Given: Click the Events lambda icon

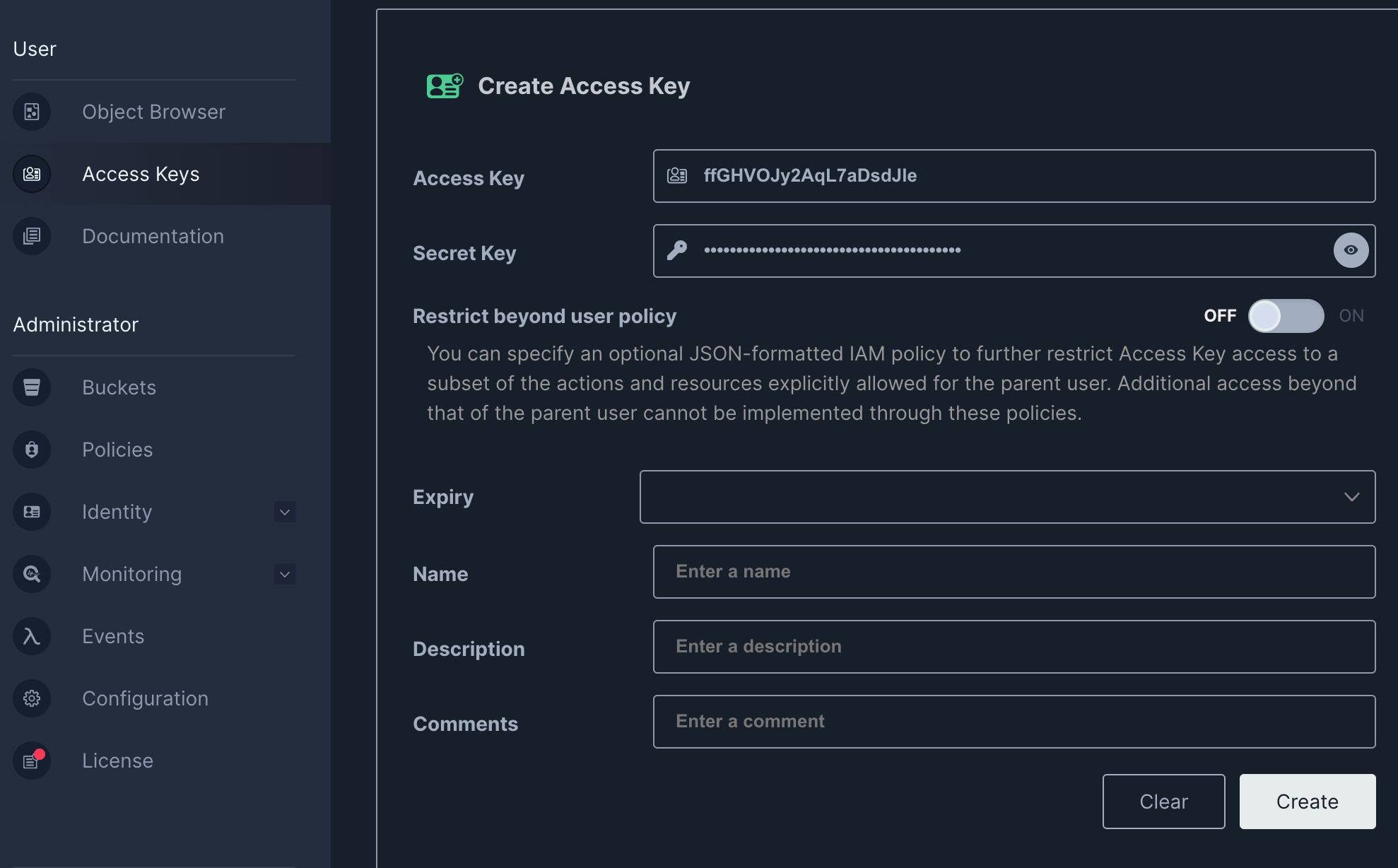Looking at the screenshot, I should pos(32,635).
